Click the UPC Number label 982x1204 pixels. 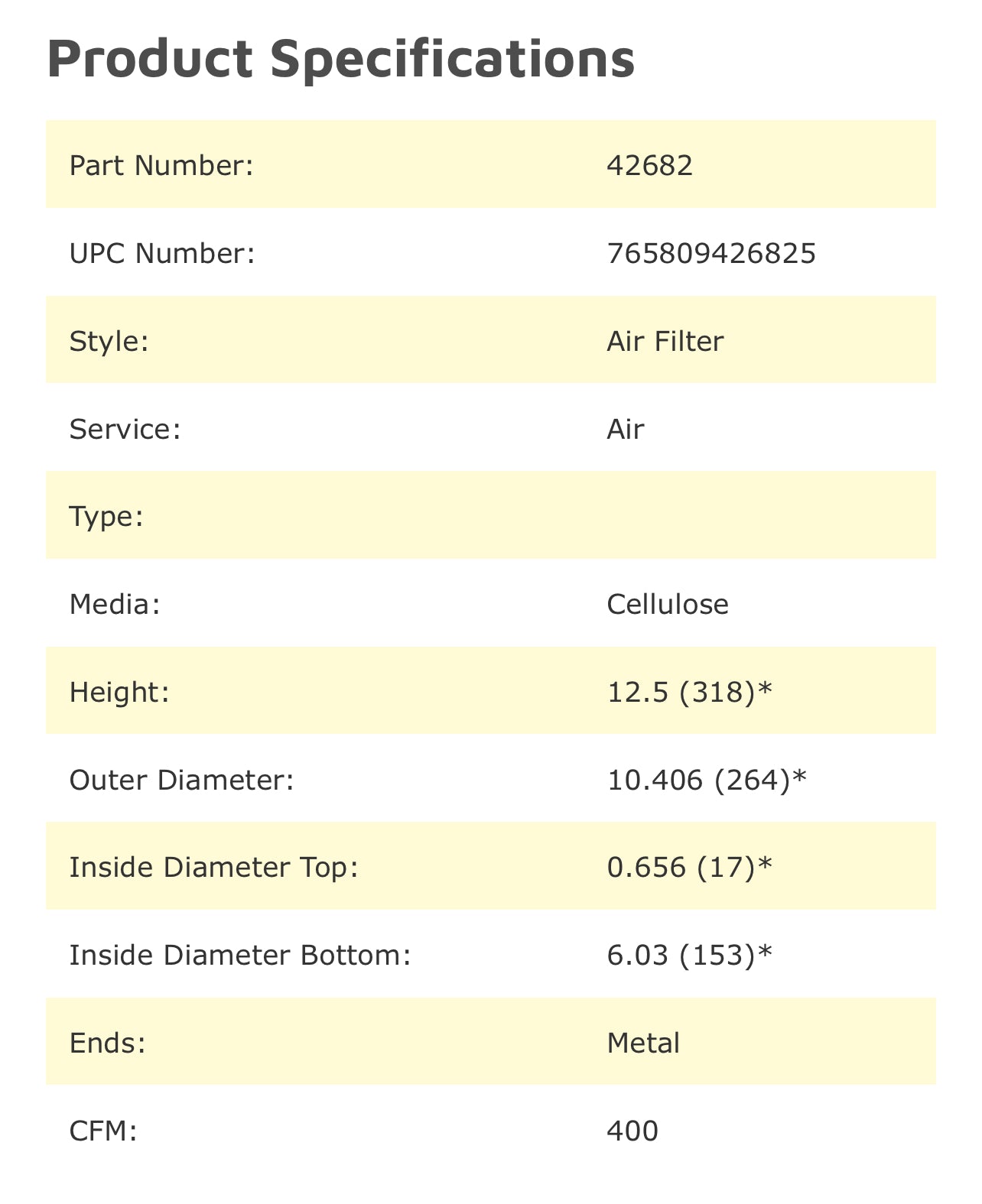[161, 253]
